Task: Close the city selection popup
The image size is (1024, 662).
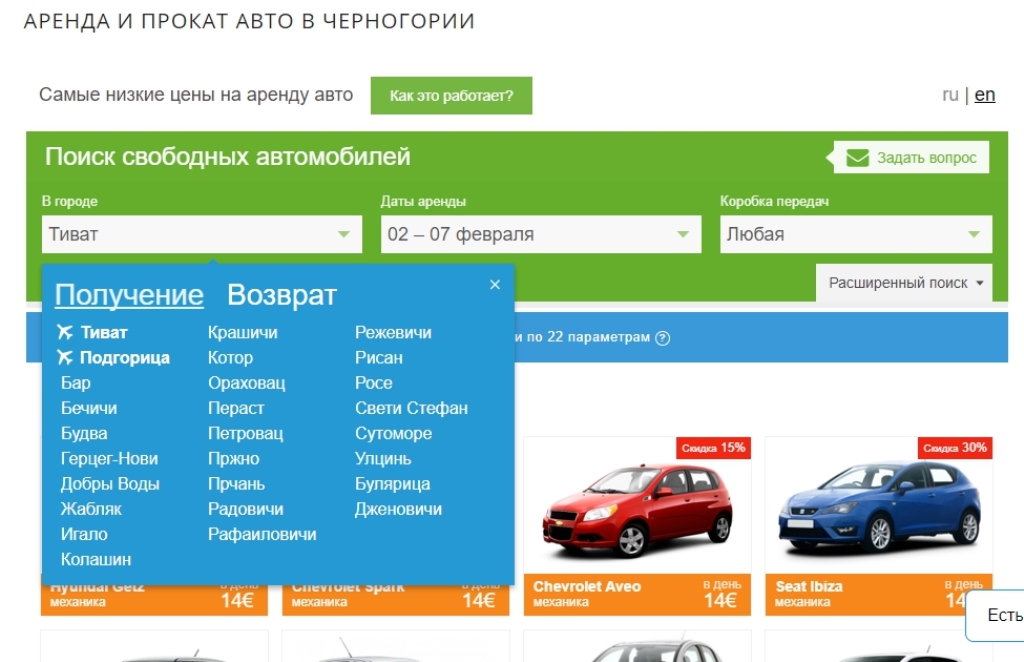Action: pos(494,285)
